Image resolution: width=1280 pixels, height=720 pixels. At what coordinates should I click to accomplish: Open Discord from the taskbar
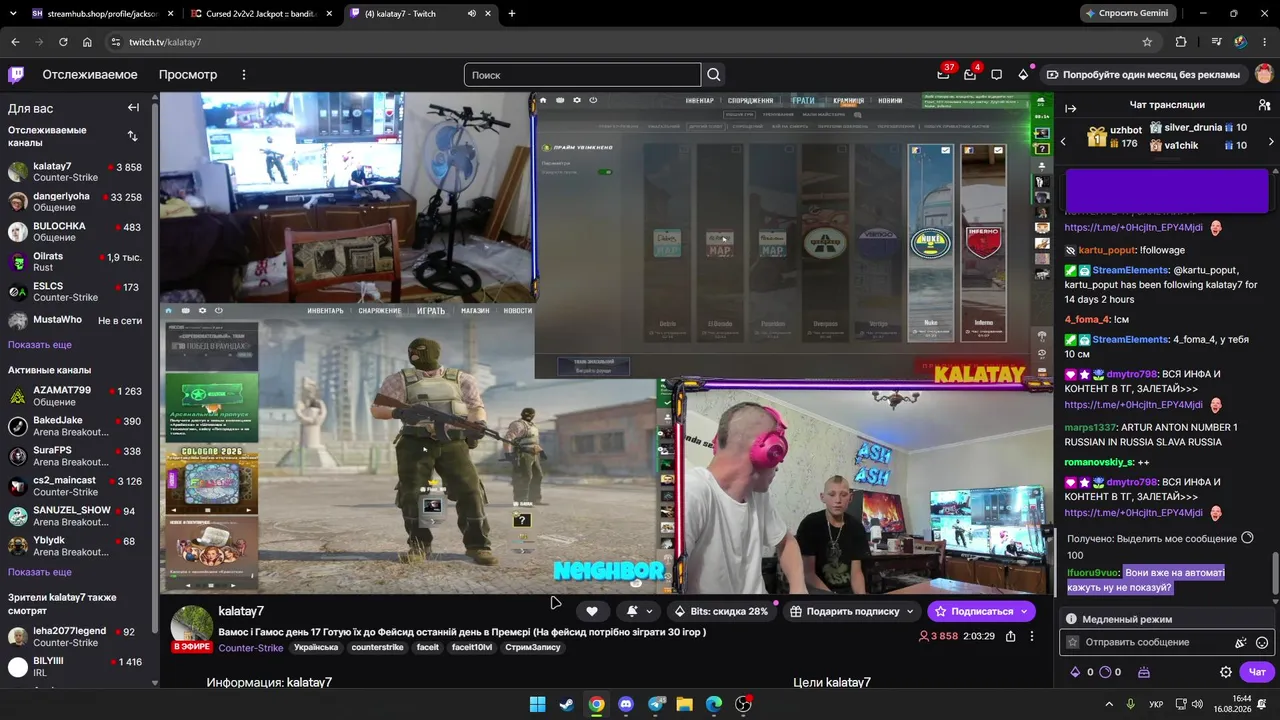[x=626, y=704]
